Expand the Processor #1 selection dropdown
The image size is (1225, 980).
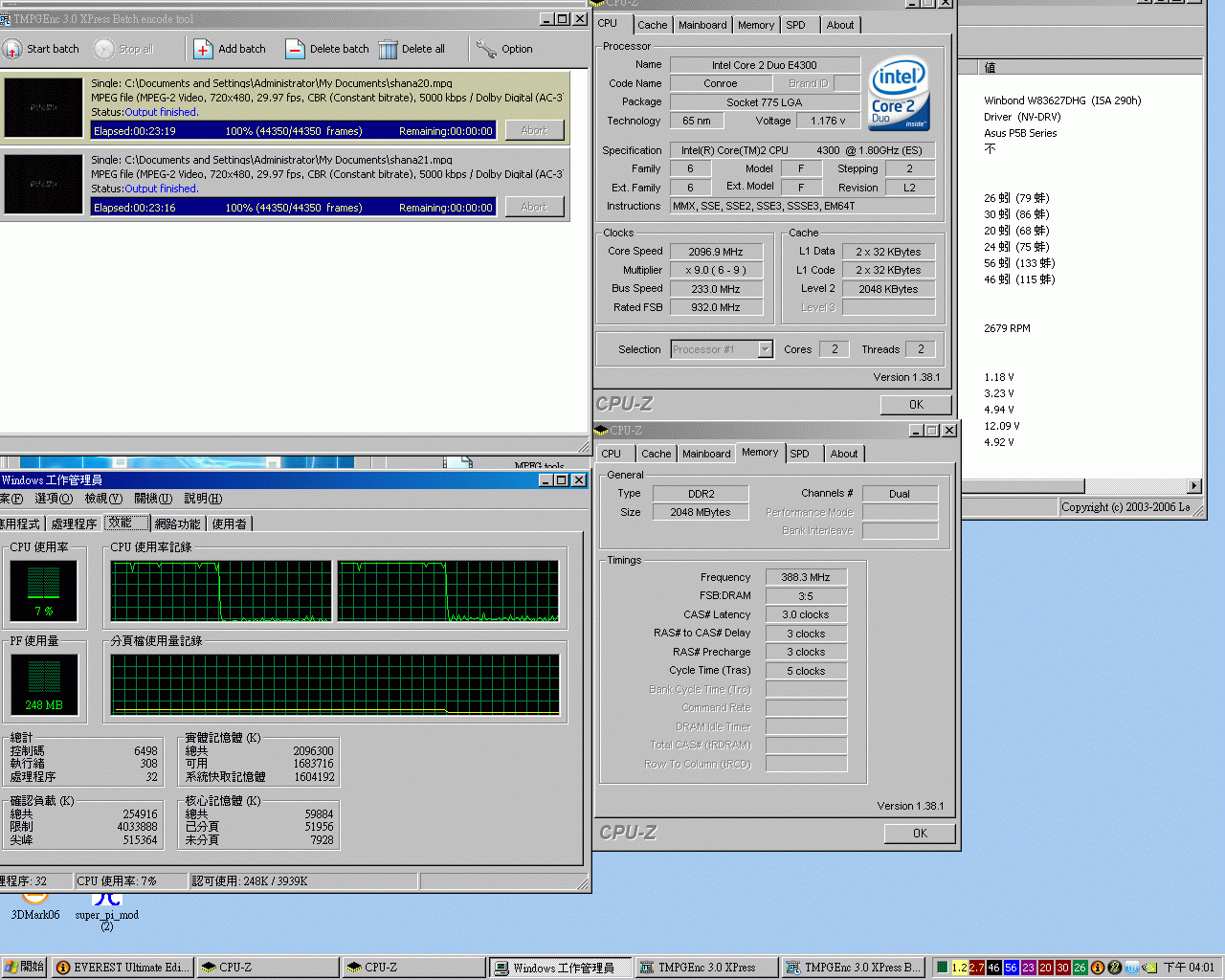coord(765,349)
